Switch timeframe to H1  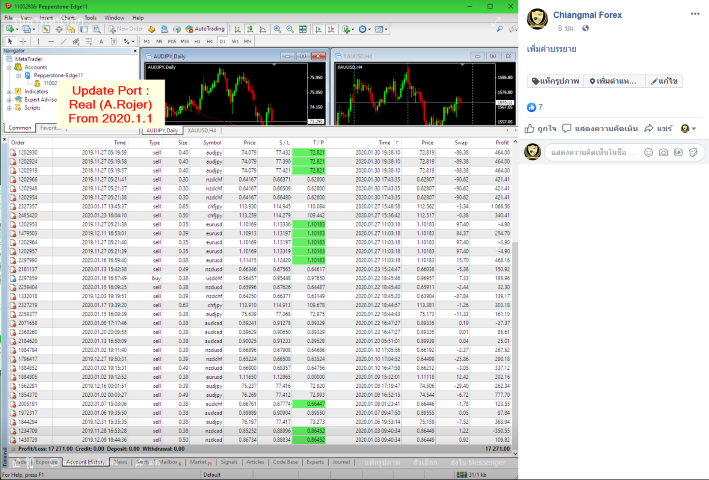point(197,41)
